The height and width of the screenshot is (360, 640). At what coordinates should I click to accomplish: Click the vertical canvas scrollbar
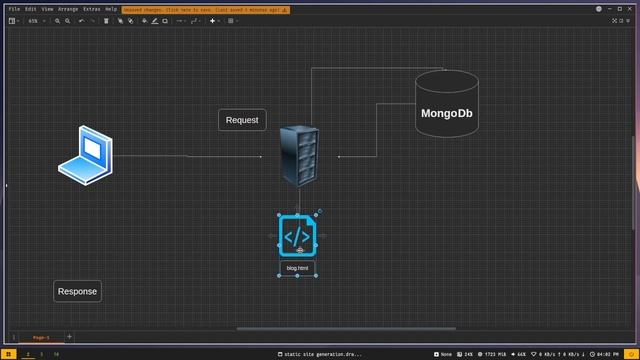(633, 182)
